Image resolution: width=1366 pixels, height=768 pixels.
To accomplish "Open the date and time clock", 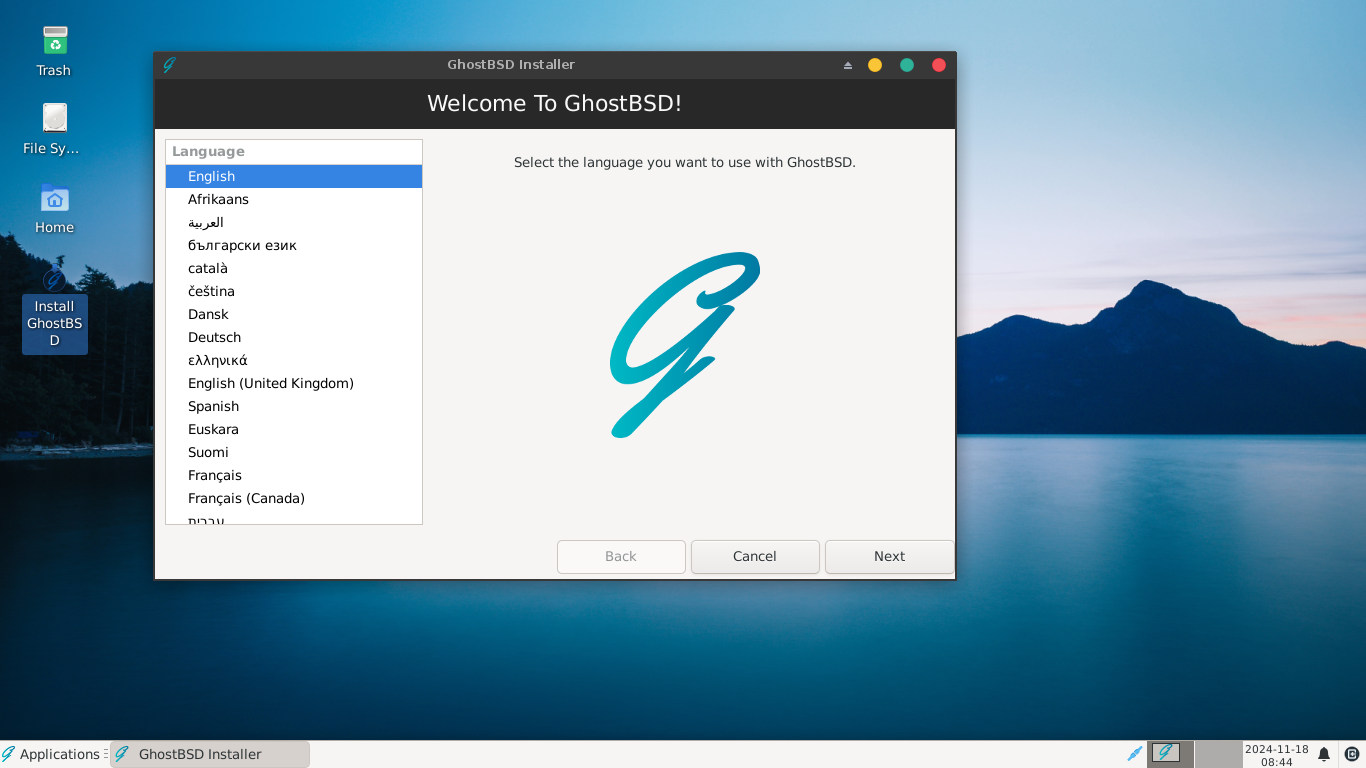I will [x=1277, y=755].
